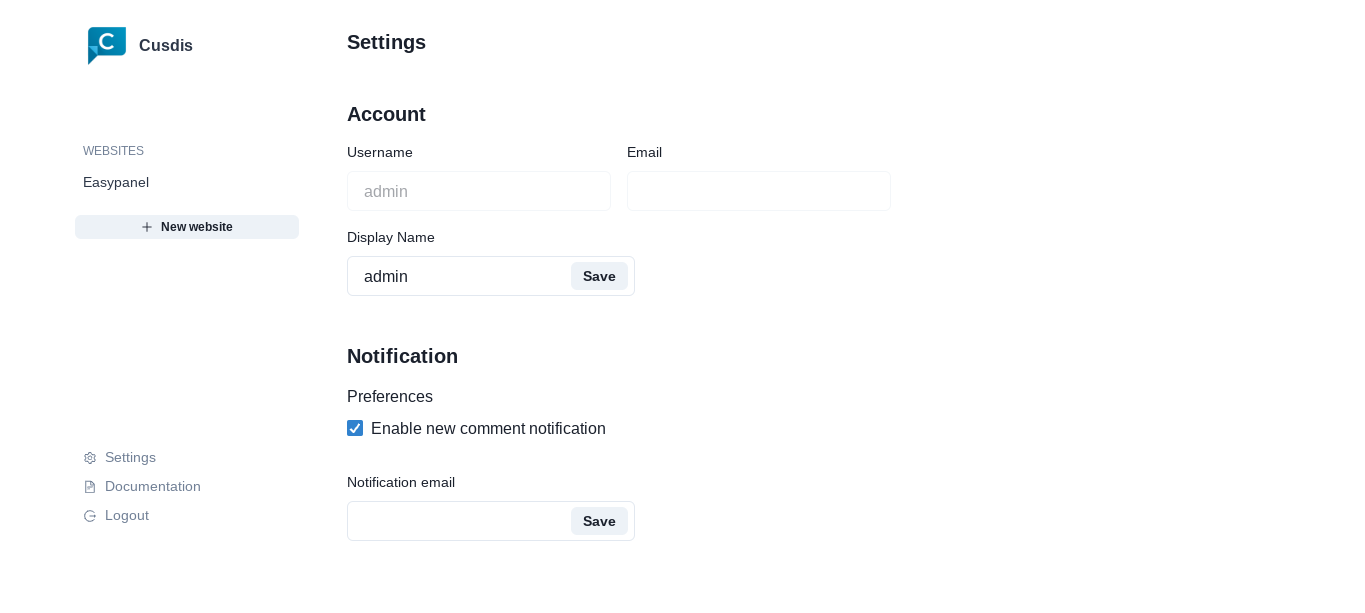Click the New website button
Viewport: 1365px width, 613px height.
coord(187,227)
